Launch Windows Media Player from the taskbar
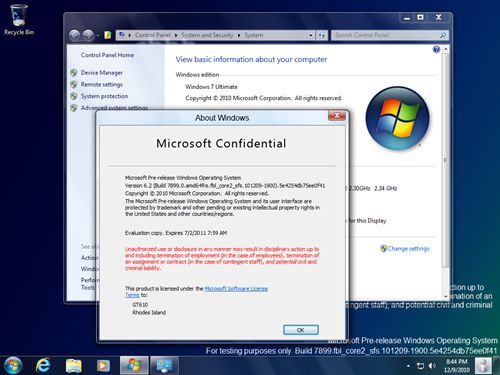Image resolution: width=500 pixels, height=375 pixels. (x=104, y=366)
